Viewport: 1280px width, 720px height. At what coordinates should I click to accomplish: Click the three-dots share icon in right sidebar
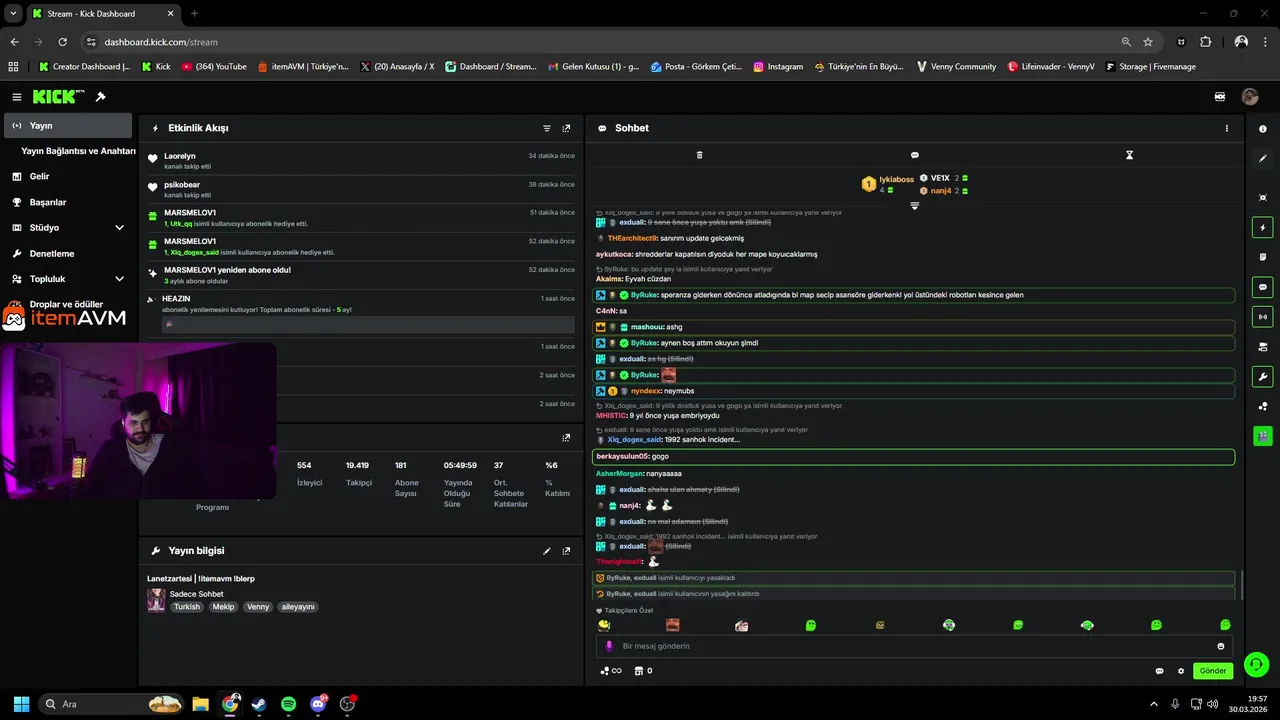click(1263, 406)
